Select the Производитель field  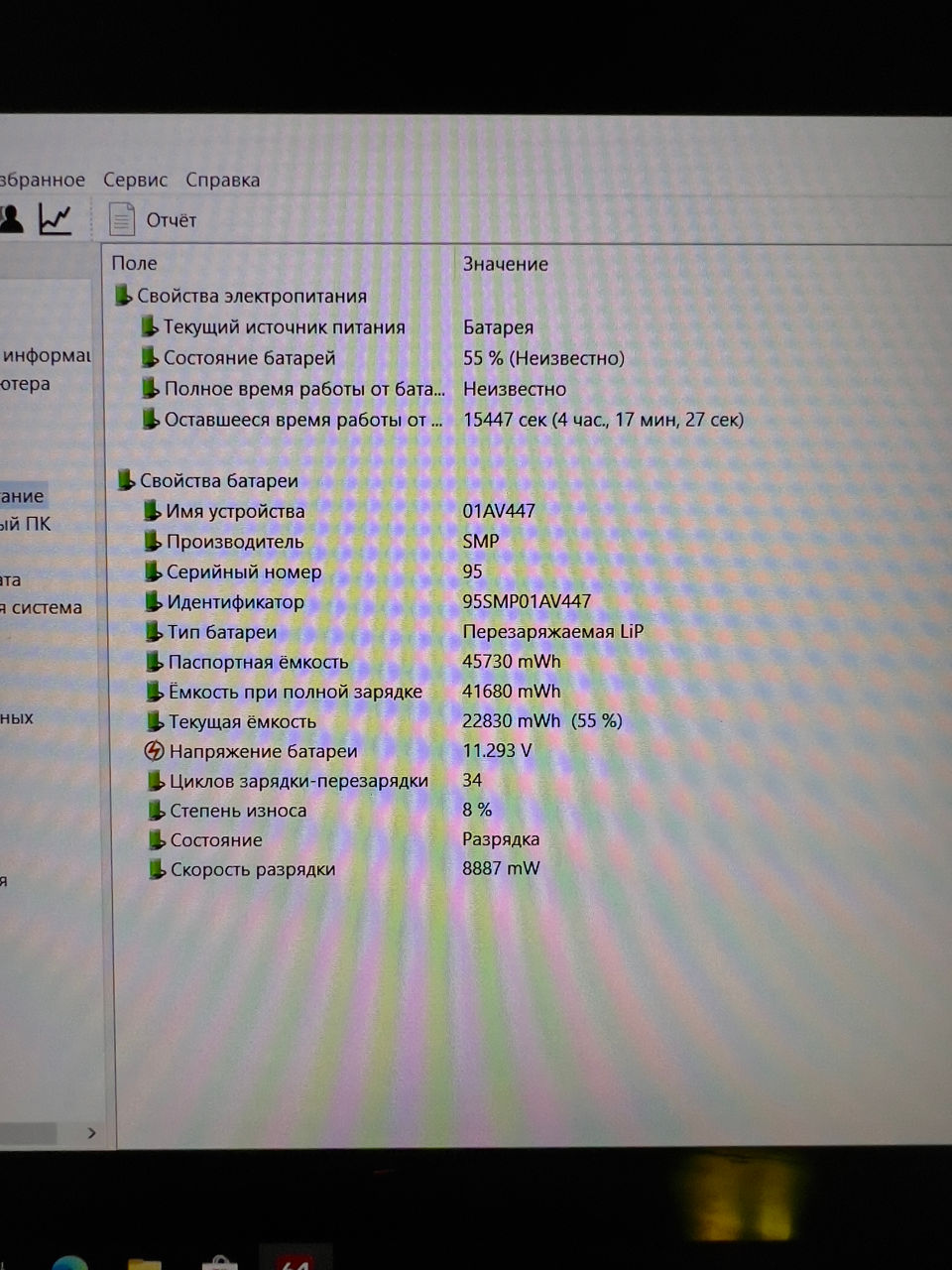(x=236, y=542)
